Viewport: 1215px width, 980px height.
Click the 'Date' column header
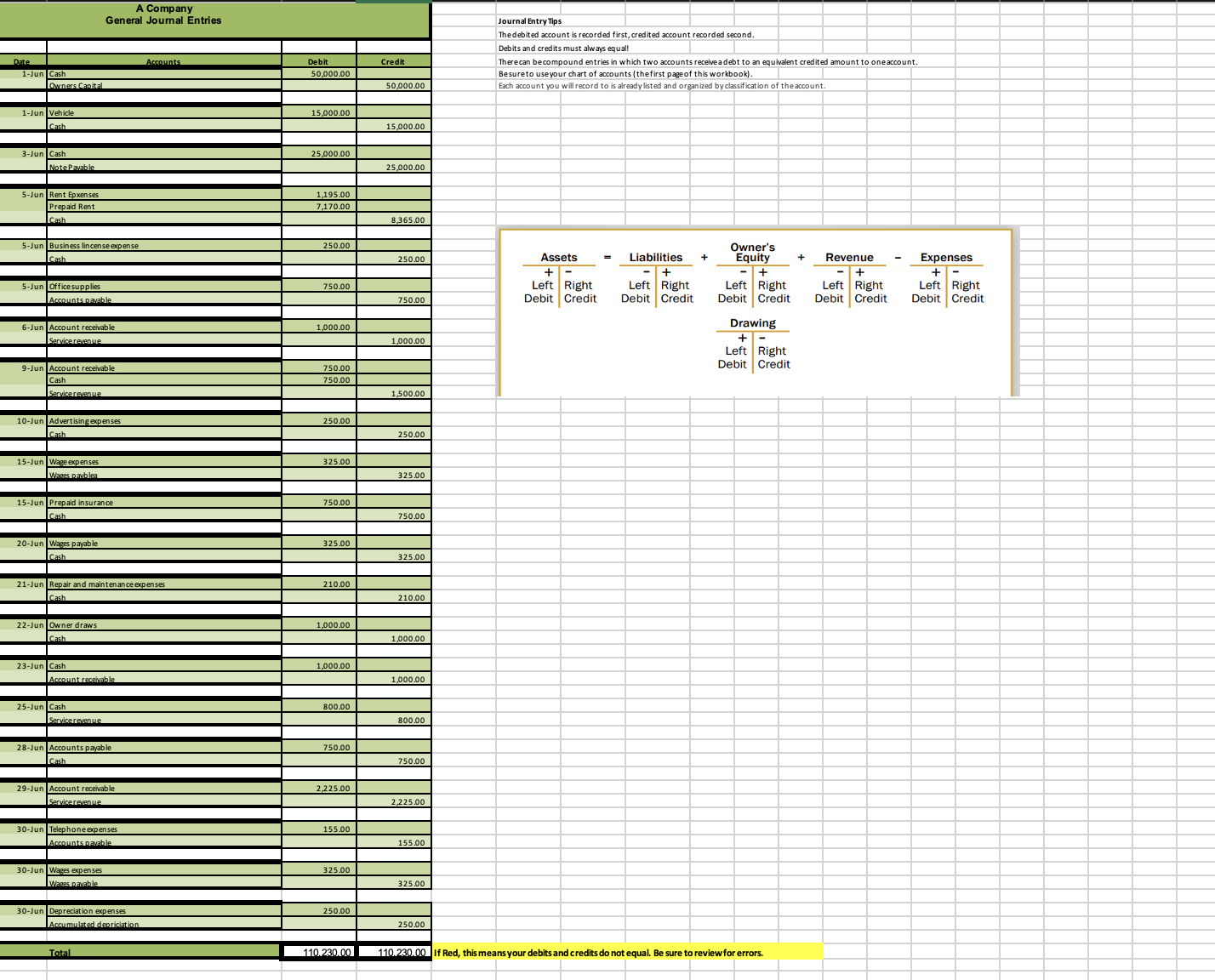coord(23,62)
